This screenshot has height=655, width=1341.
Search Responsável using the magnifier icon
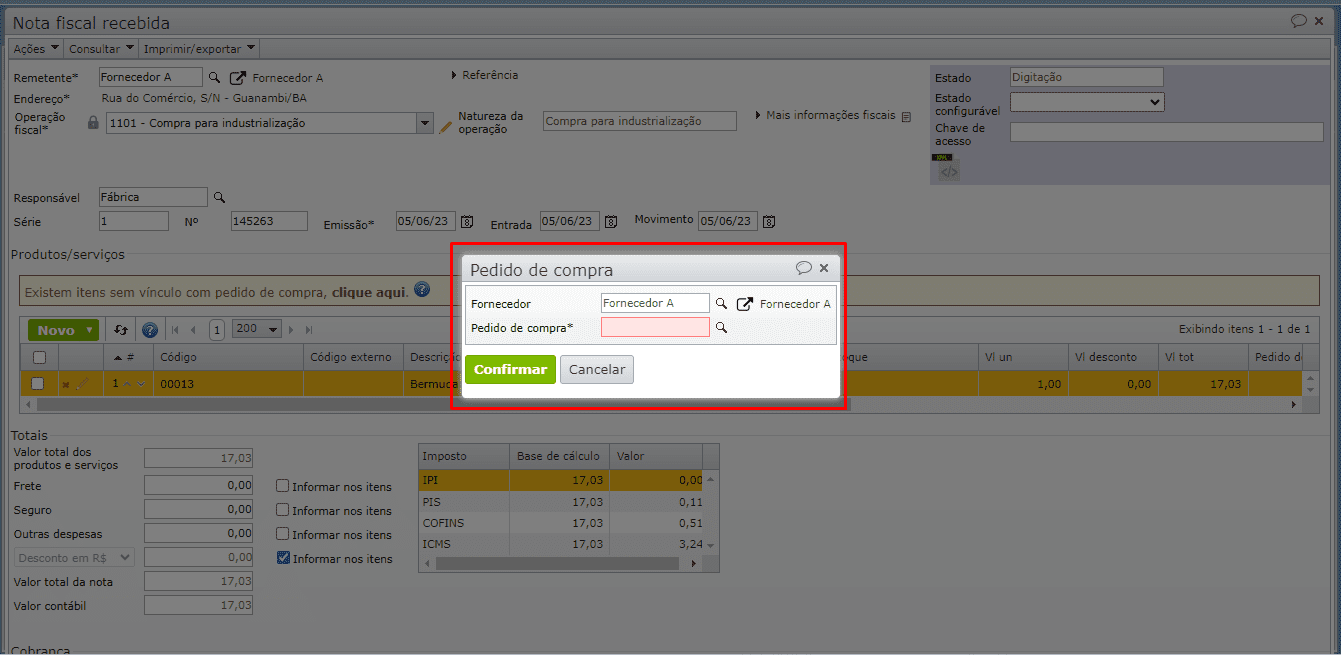click(x=220, y=197)
